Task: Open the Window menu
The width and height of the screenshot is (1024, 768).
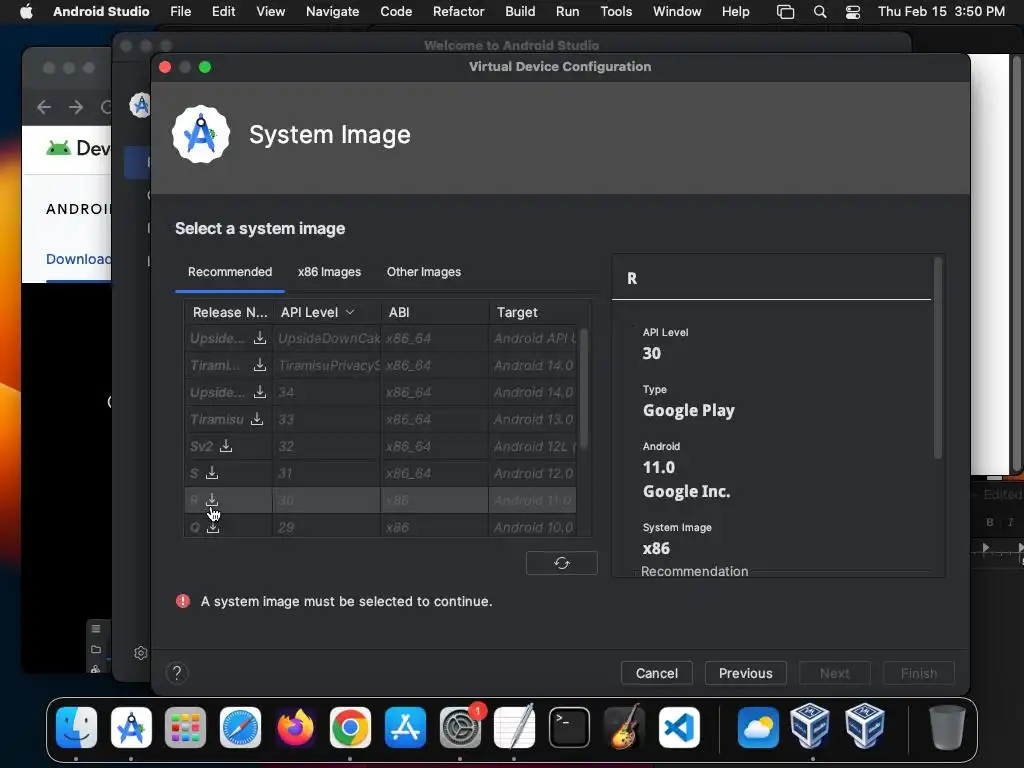Action: tap(677, 12)
